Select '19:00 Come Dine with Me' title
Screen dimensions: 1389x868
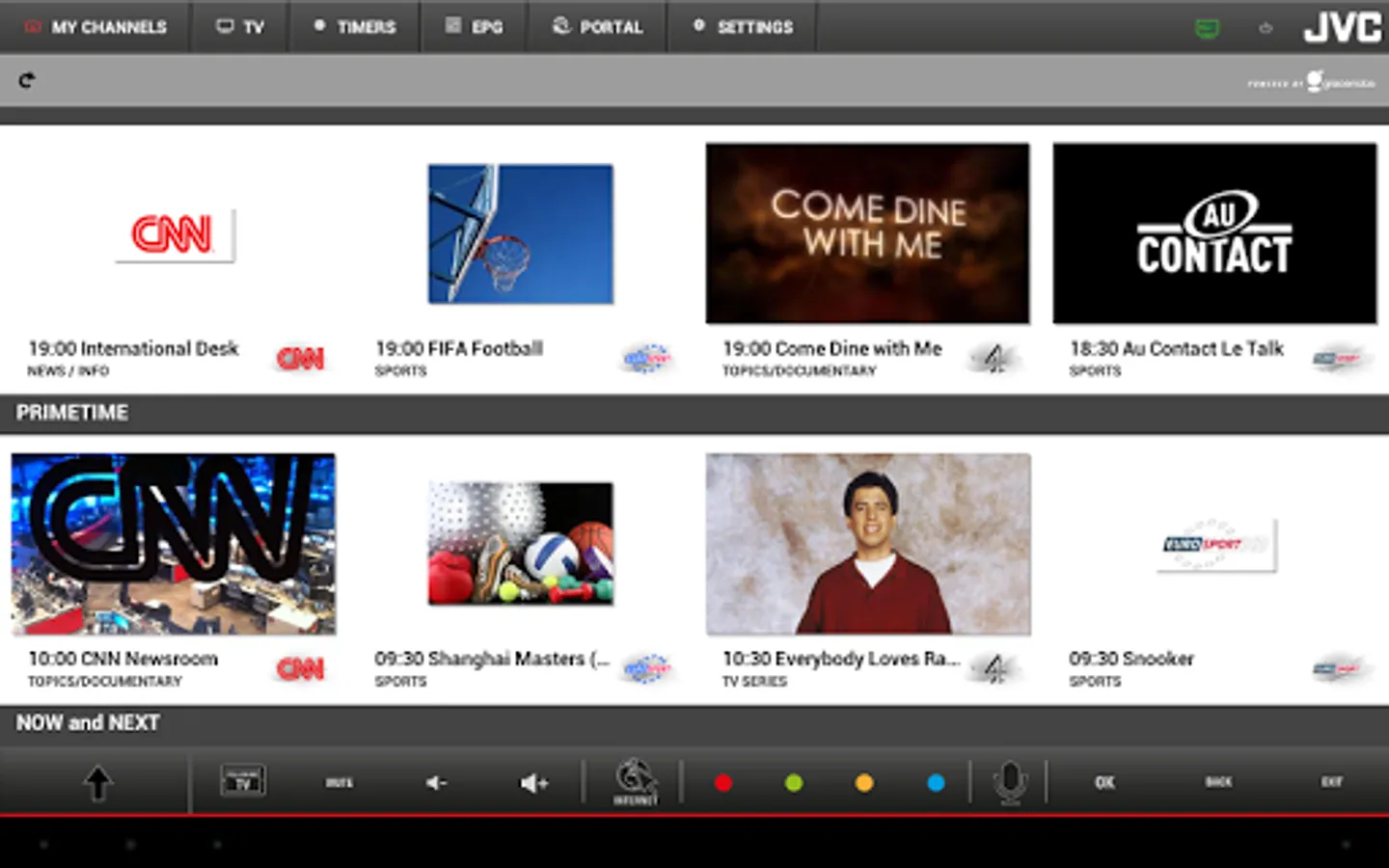832,348
